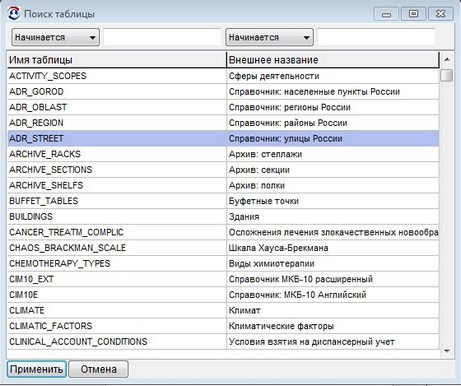Select the CLIMATIC_FACTORS table row
The image size is (461, 386).
(x=223, y=326)
